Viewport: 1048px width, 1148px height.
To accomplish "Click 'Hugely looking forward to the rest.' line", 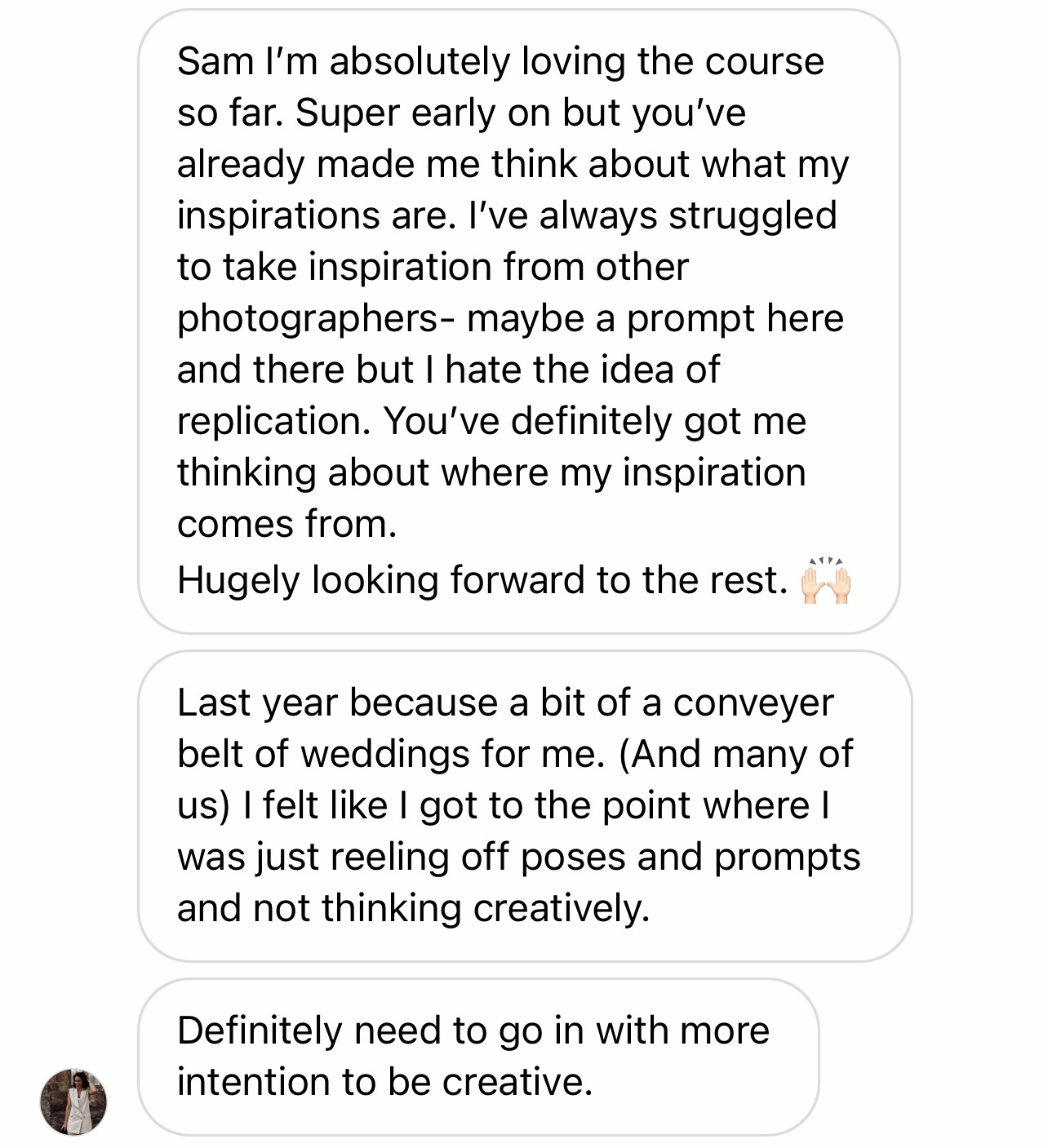I will [x=482, y=581].
